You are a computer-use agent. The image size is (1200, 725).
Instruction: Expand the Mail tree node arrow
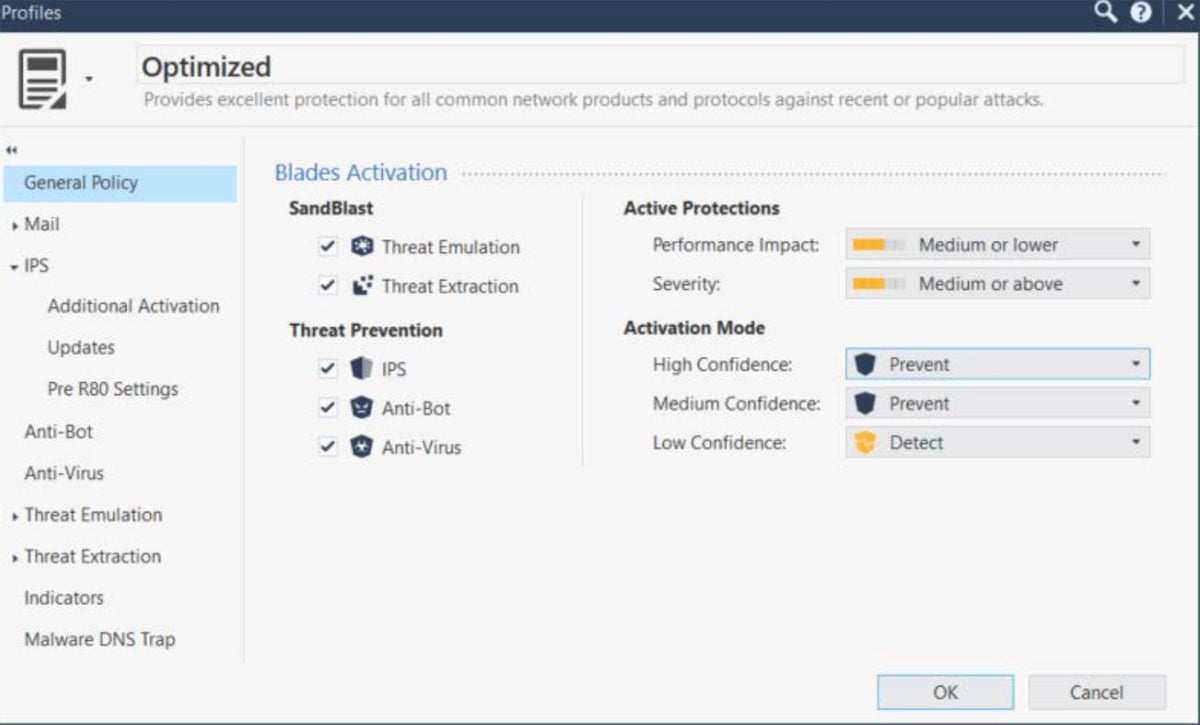pos(15,226)
